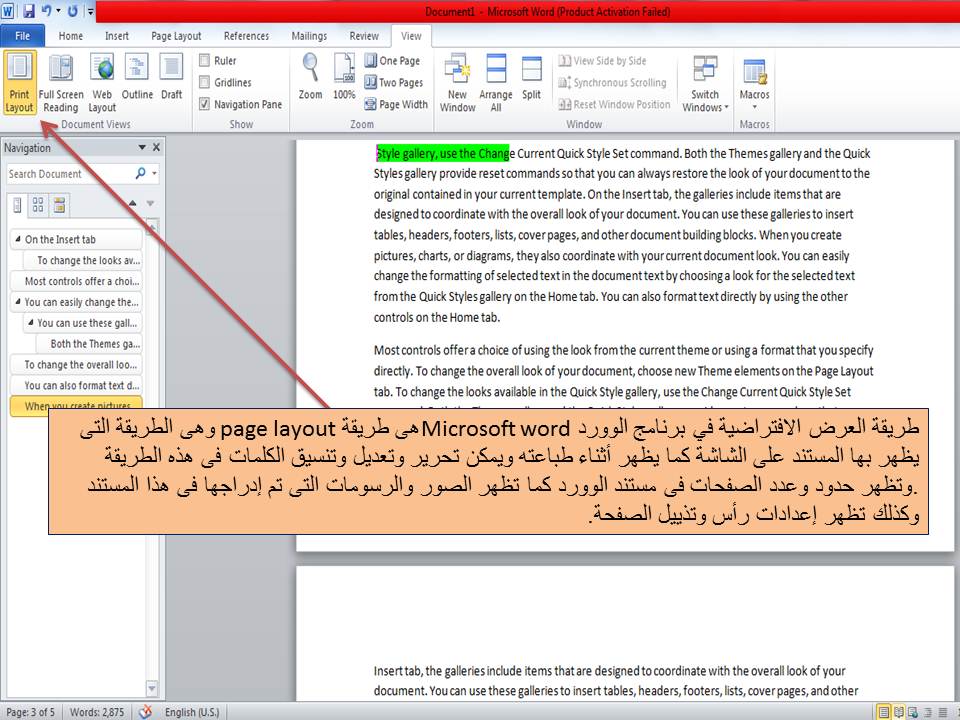960x720 pixels.
Task: Enable the Gridlines checkbox
Action: click(x=204, y=82)
